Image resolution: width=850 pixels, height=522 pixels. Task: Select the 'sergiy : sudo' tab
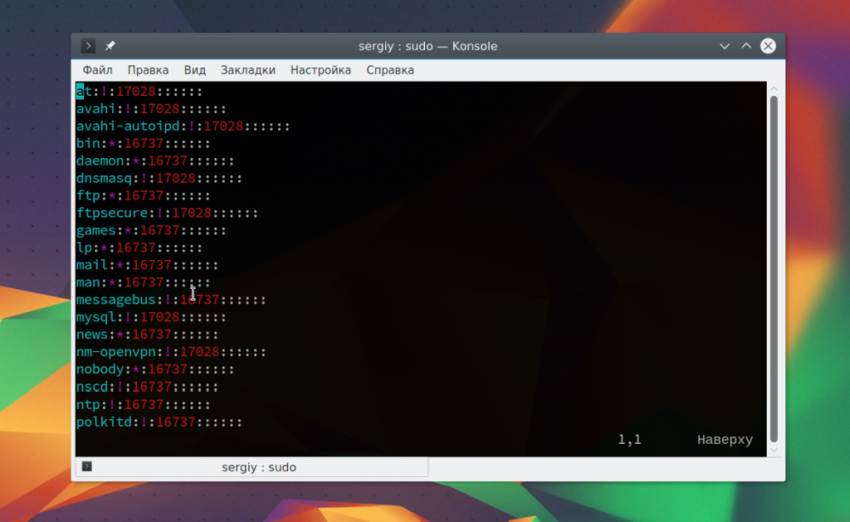tap(258, 467)
